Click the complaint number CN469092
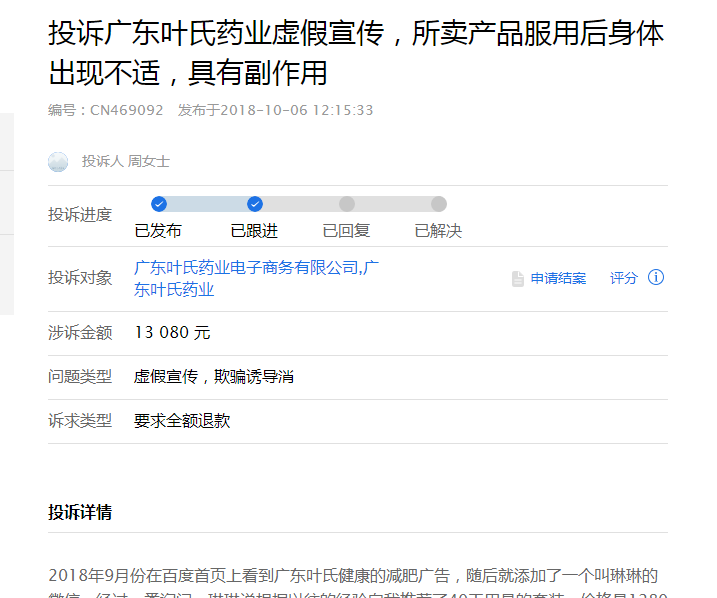 coord(127,111)
